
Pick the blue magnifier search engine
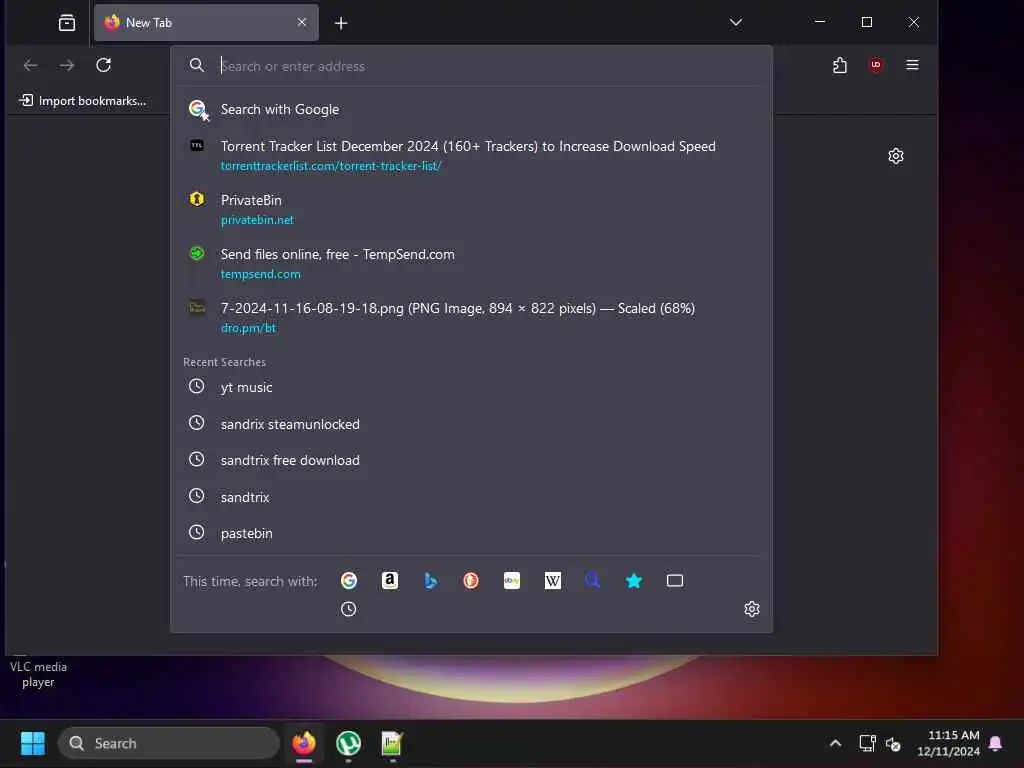point(593,580)
